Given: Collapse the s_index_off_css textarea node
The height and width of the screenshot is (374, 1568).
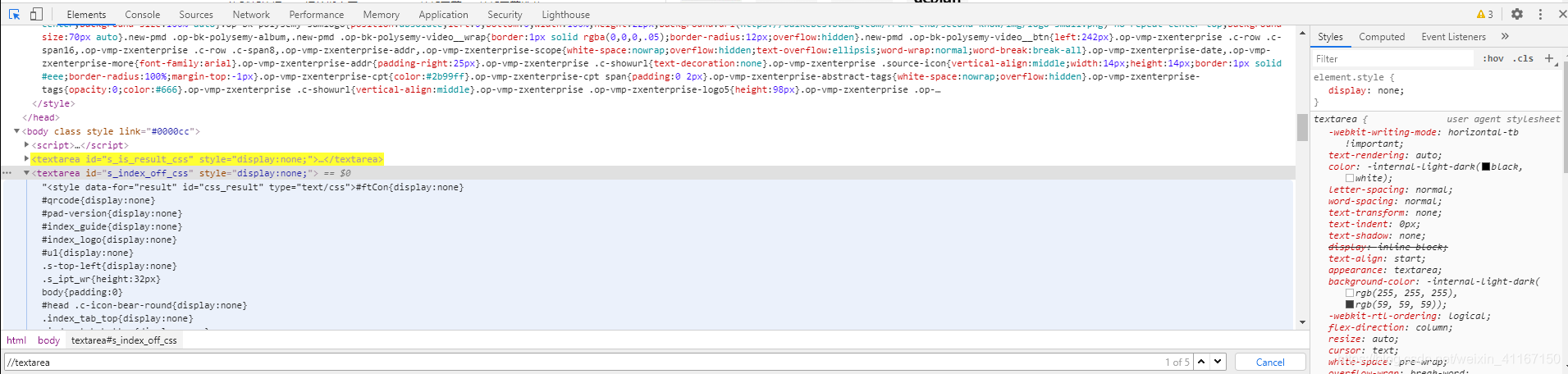Looking at the screenshot, I should 27,173.
